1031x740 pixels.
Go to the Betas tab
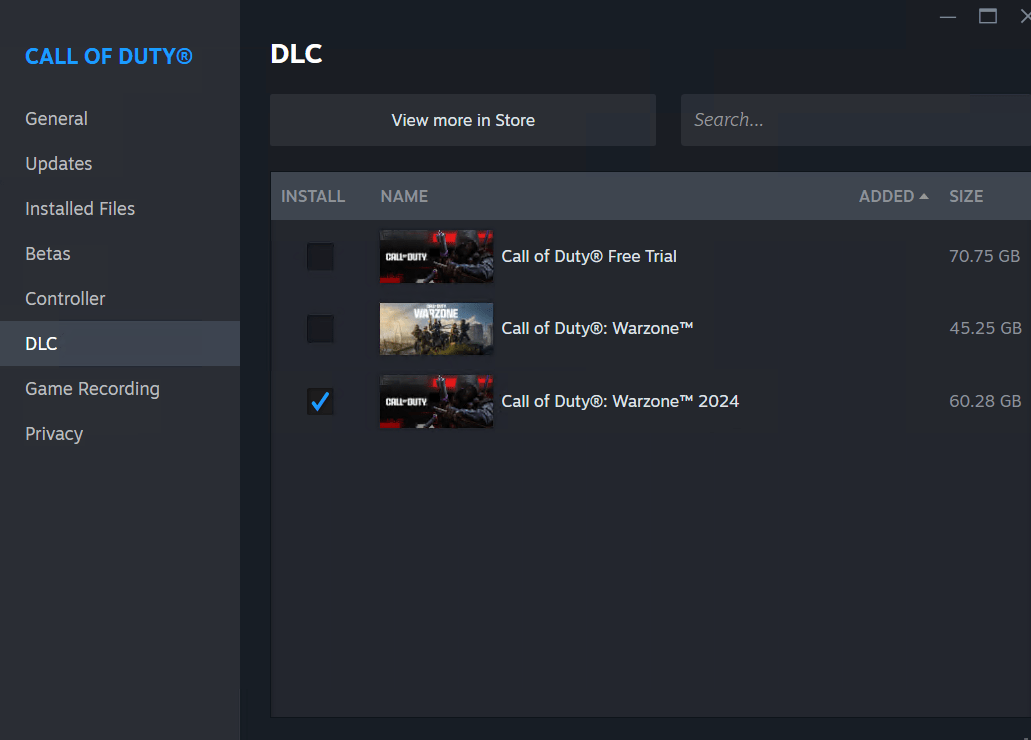click(120, 254)
